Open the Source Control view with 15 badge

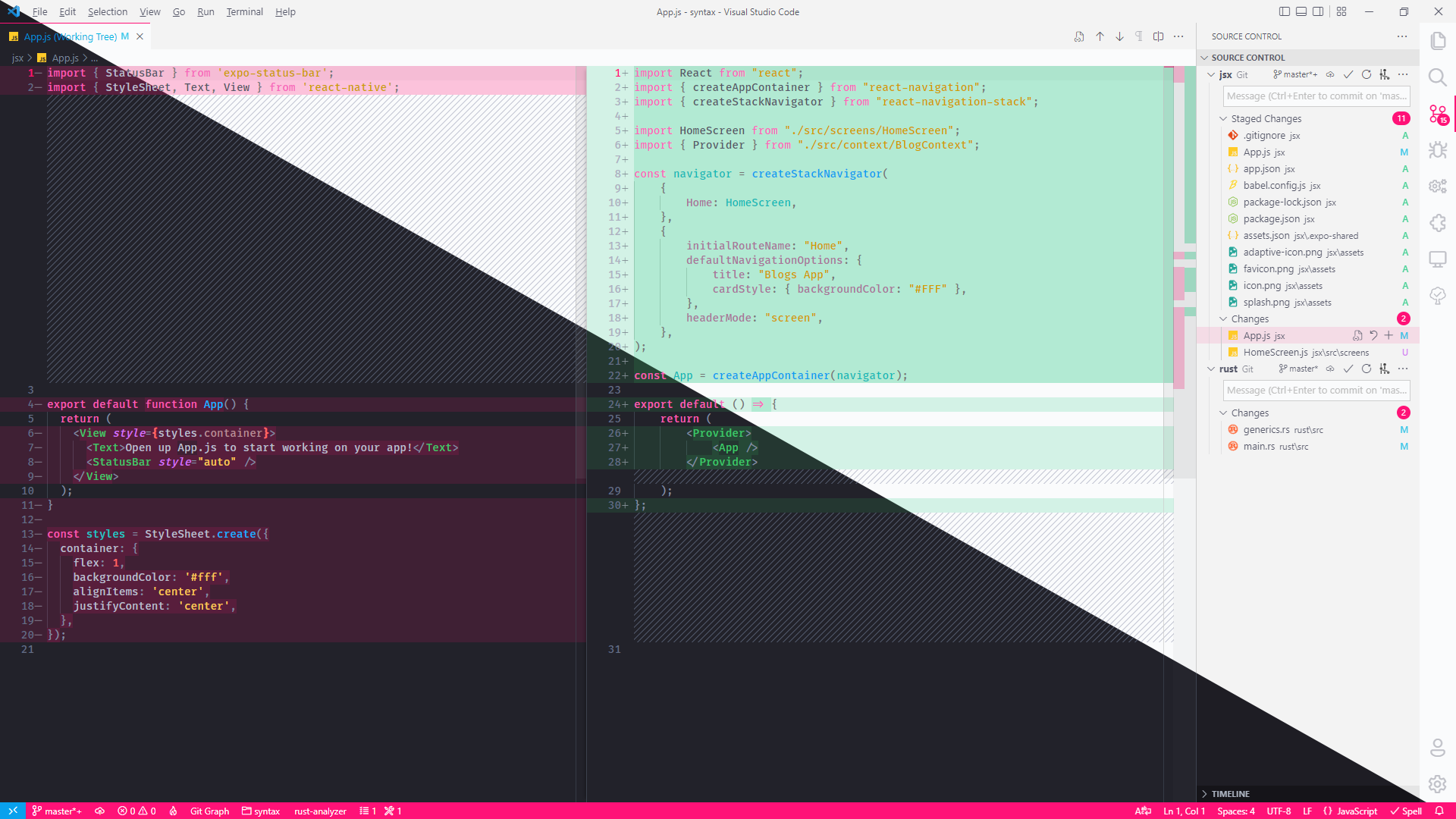(x=1438, y=115)
